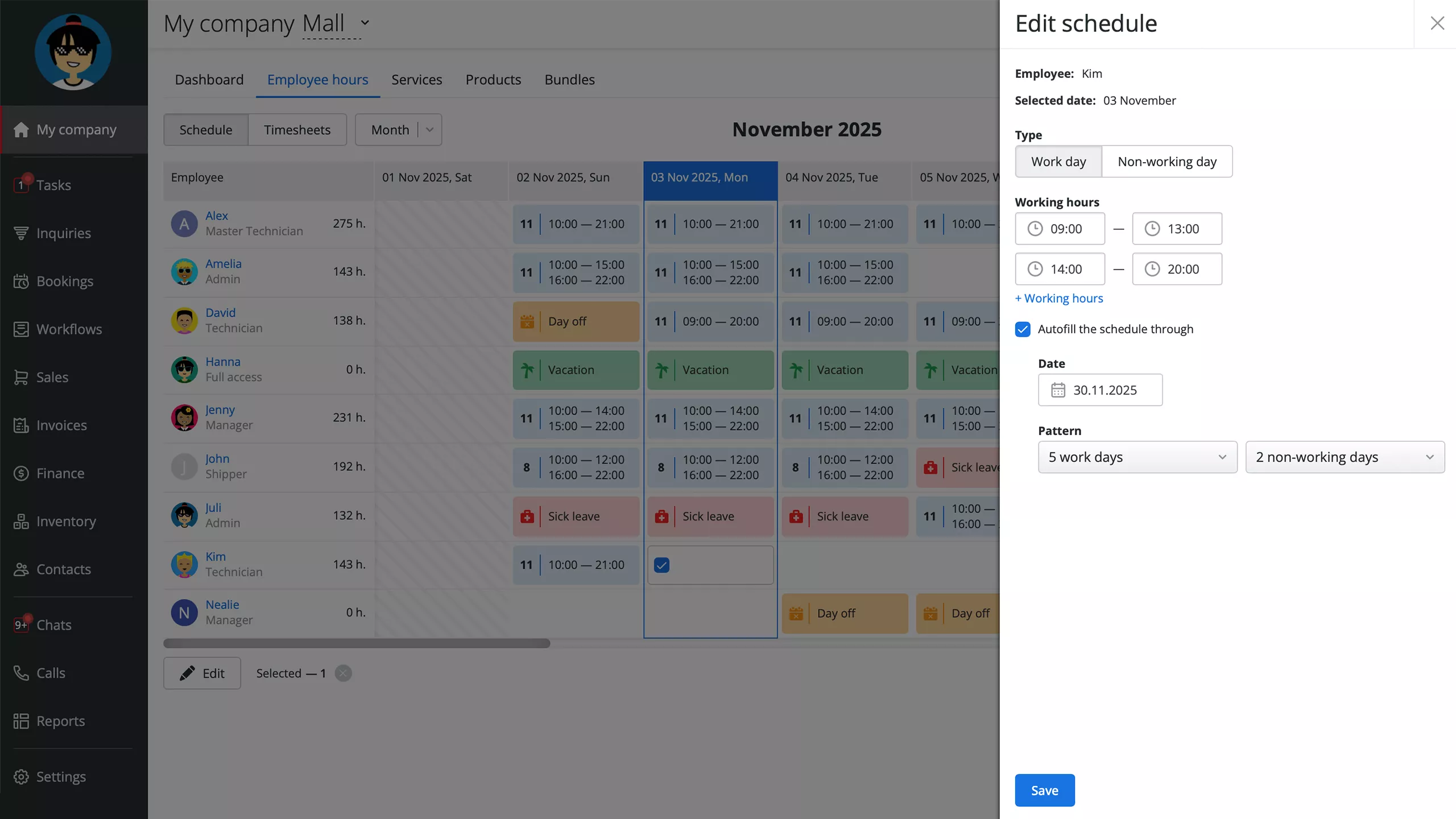Click the Inventory sidebar icon
Viewport: 1456px width, 819px height.
(x=21, y=522)
